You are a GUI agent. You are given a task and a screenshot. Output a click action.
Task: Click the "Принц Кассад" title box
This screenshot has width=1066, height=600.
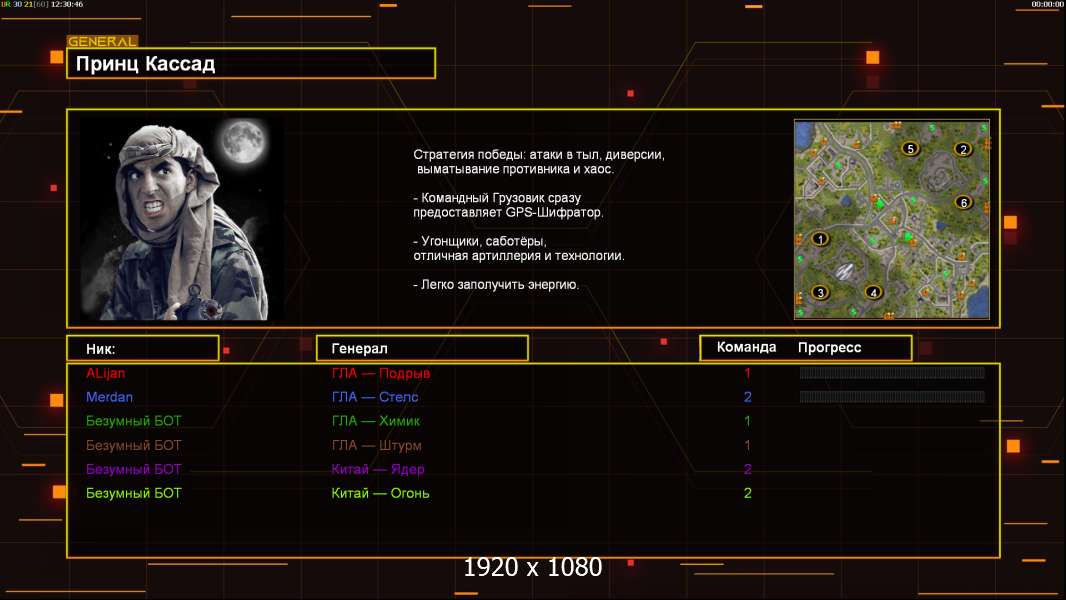[250, 64]
